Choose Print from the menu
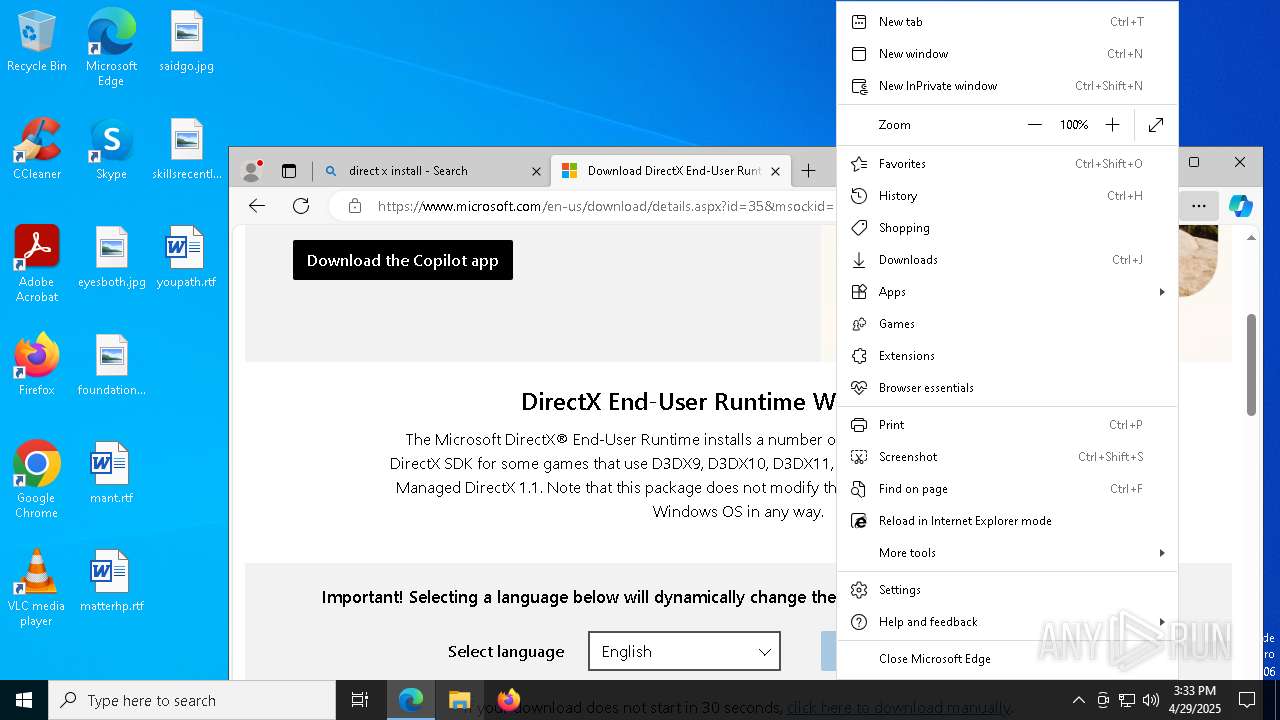Screen dimensions: 1280x720 coord(1007,425)
